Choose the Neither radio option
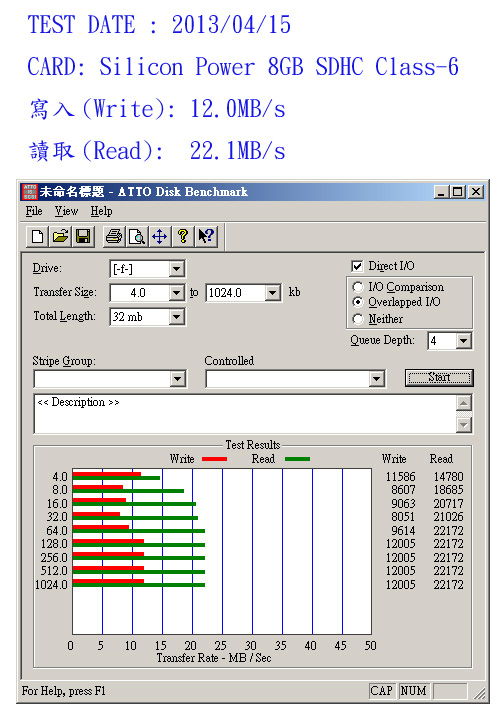This screenshot has height=717, width=500. point(358,319)
